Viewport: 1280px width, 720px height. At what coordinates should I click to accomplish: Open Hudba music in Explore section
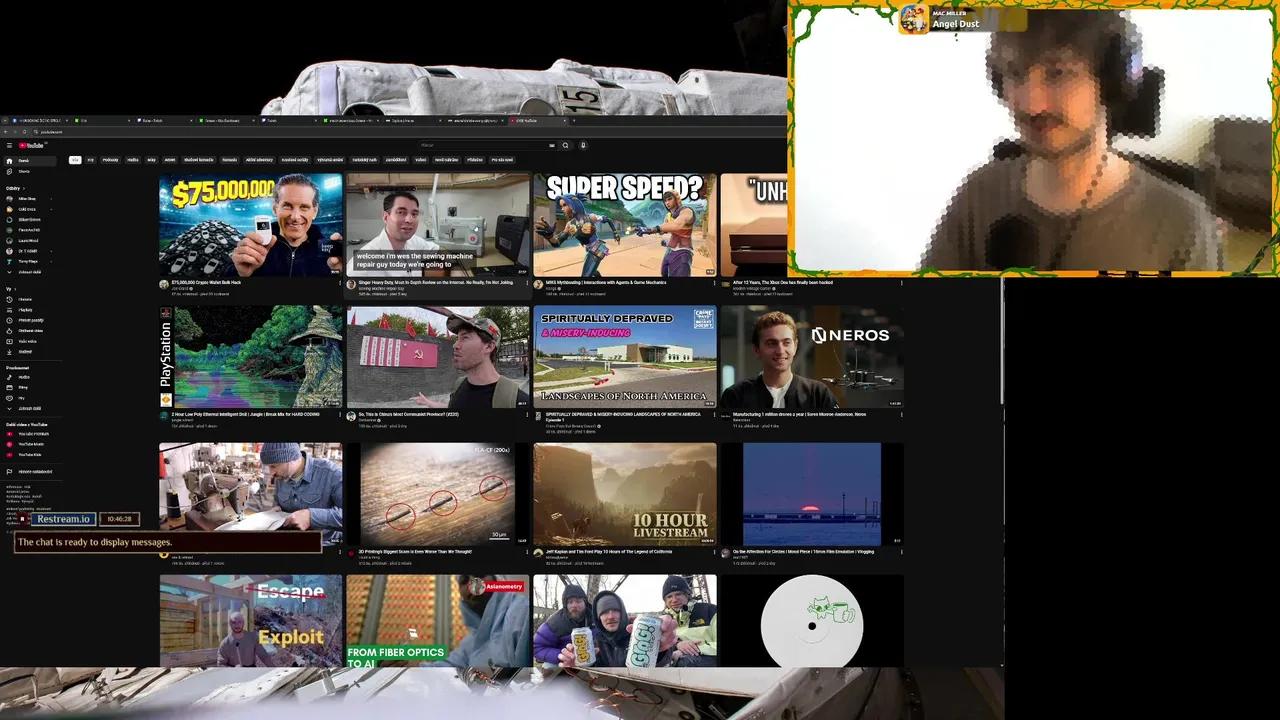[28, 377]
